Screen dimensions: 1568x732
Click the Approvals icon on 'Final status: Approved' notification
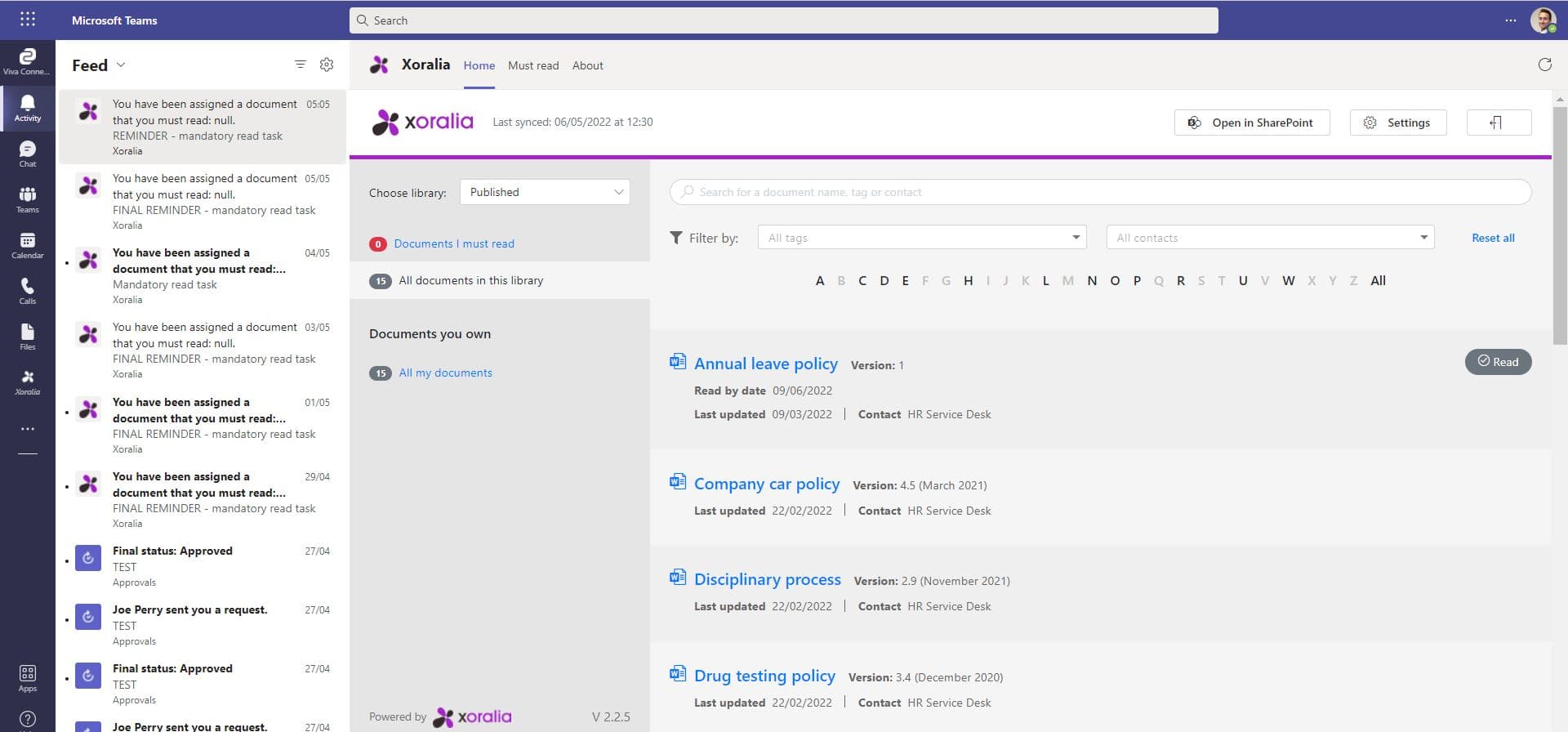[88, 558]
